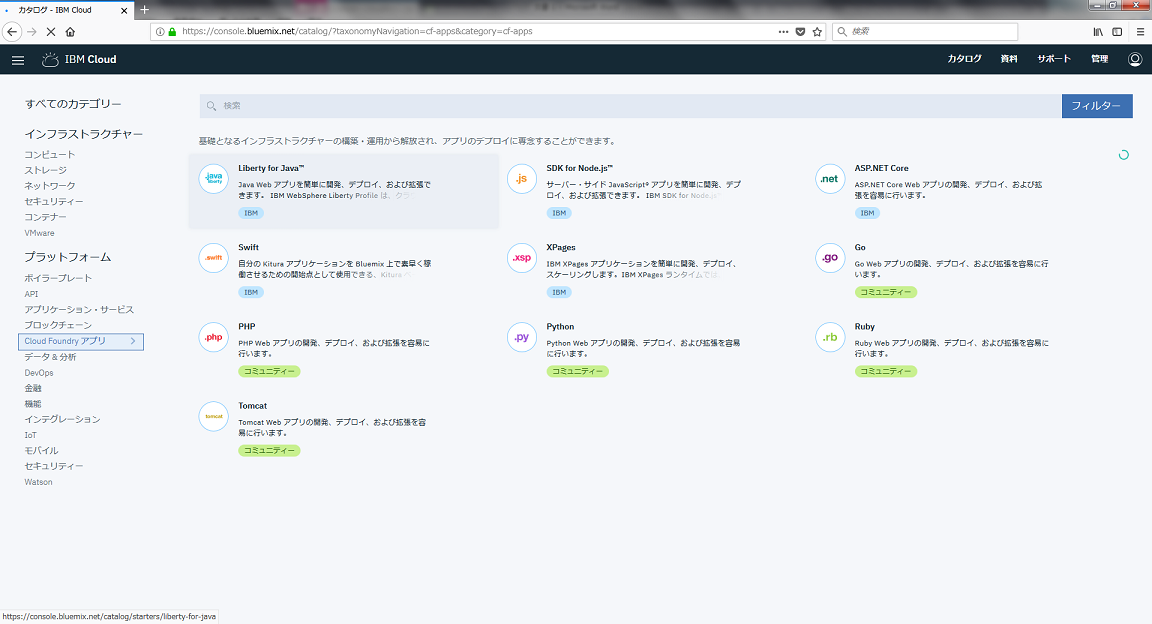
Task: Select the インテグレーション category
Action: pyautogui.click(x=62, y=419)
